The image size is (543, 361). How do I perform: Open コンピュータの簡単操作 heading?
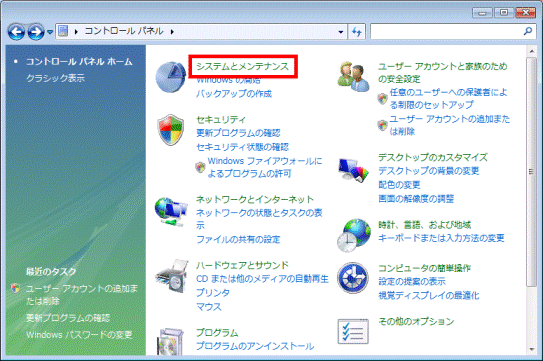pos(424,268)
